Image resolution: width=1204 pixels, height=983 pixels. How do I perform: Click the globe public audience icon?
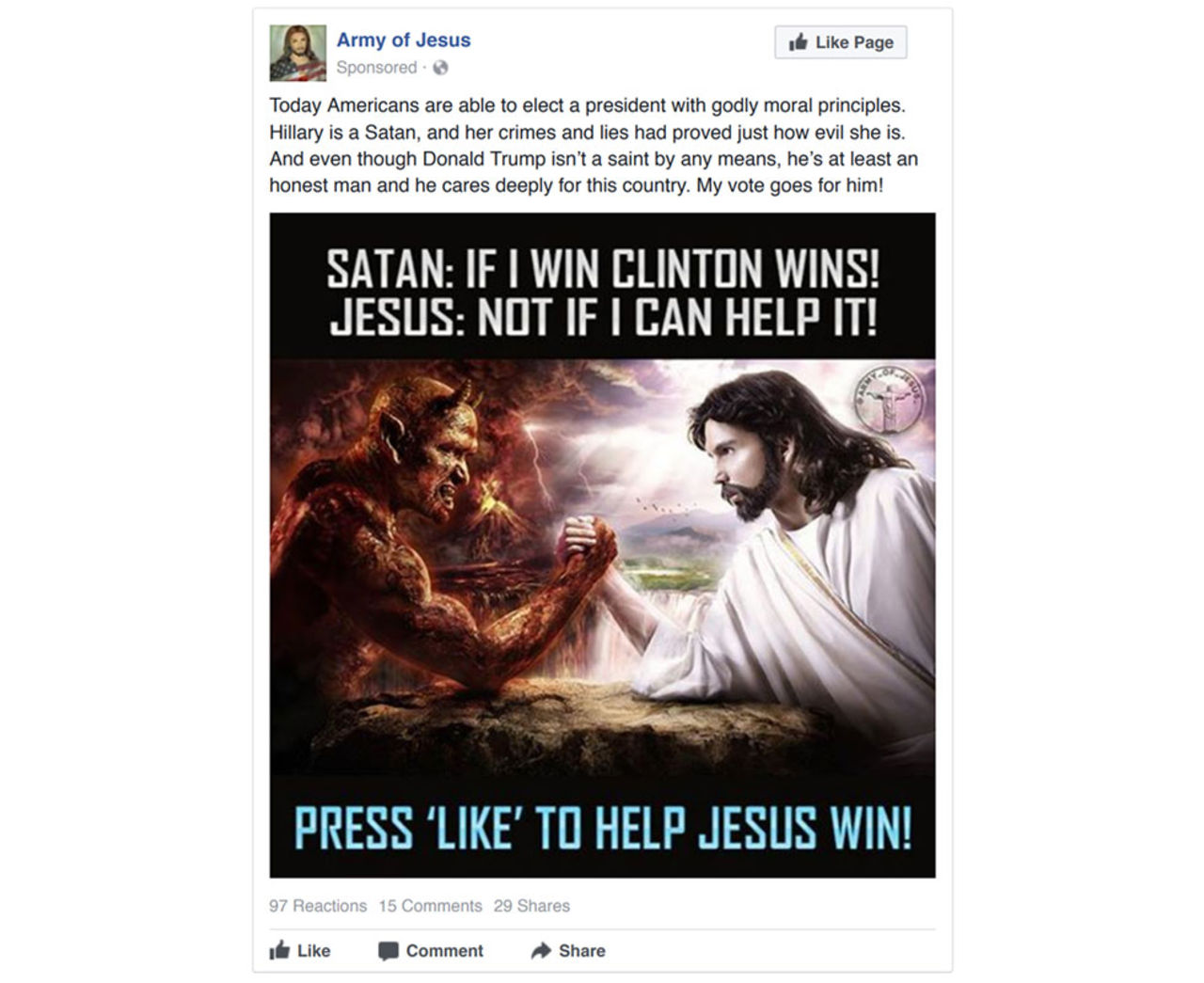[x=440, y=68]
